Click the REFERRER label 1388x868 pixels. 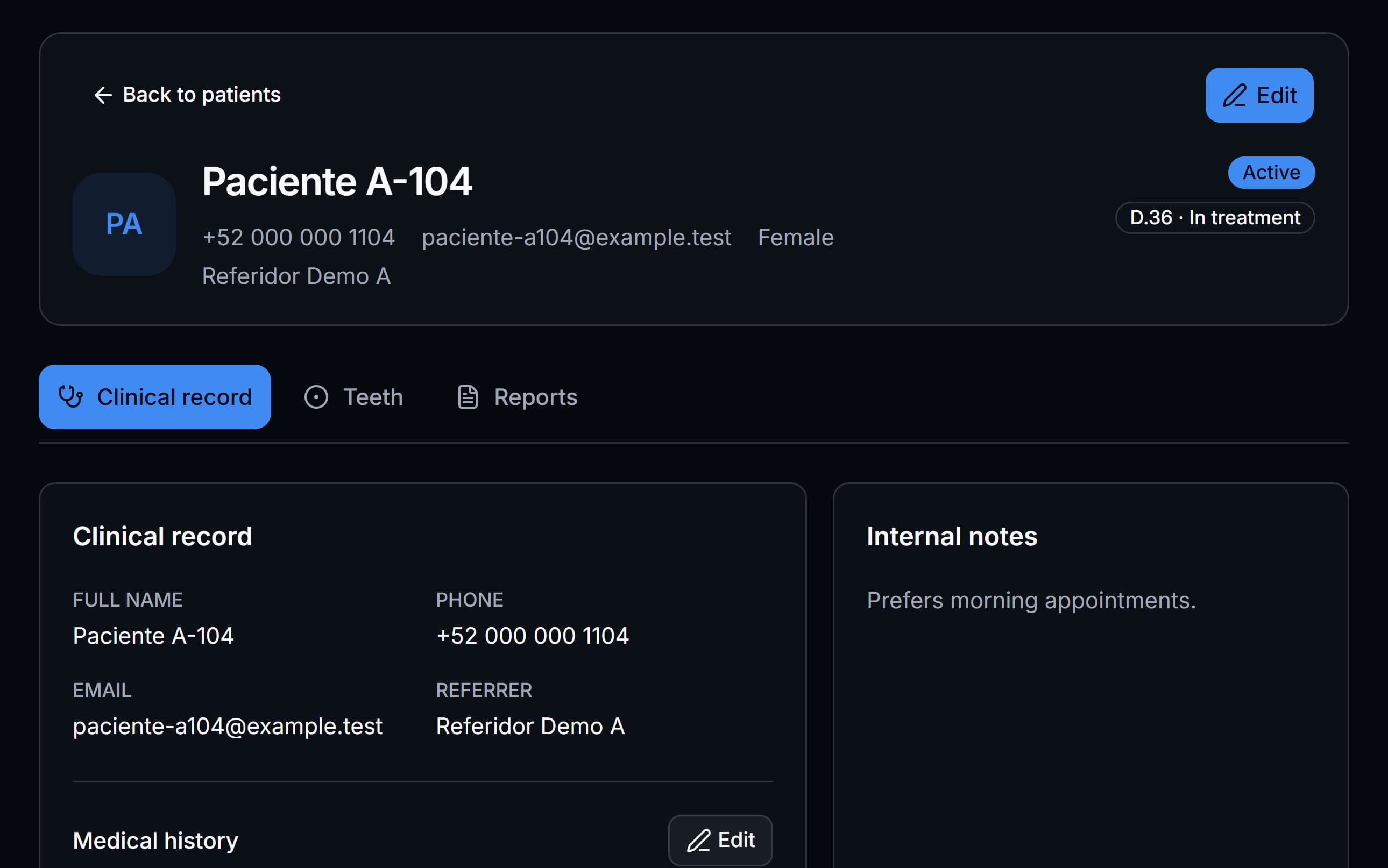point(484,690)
